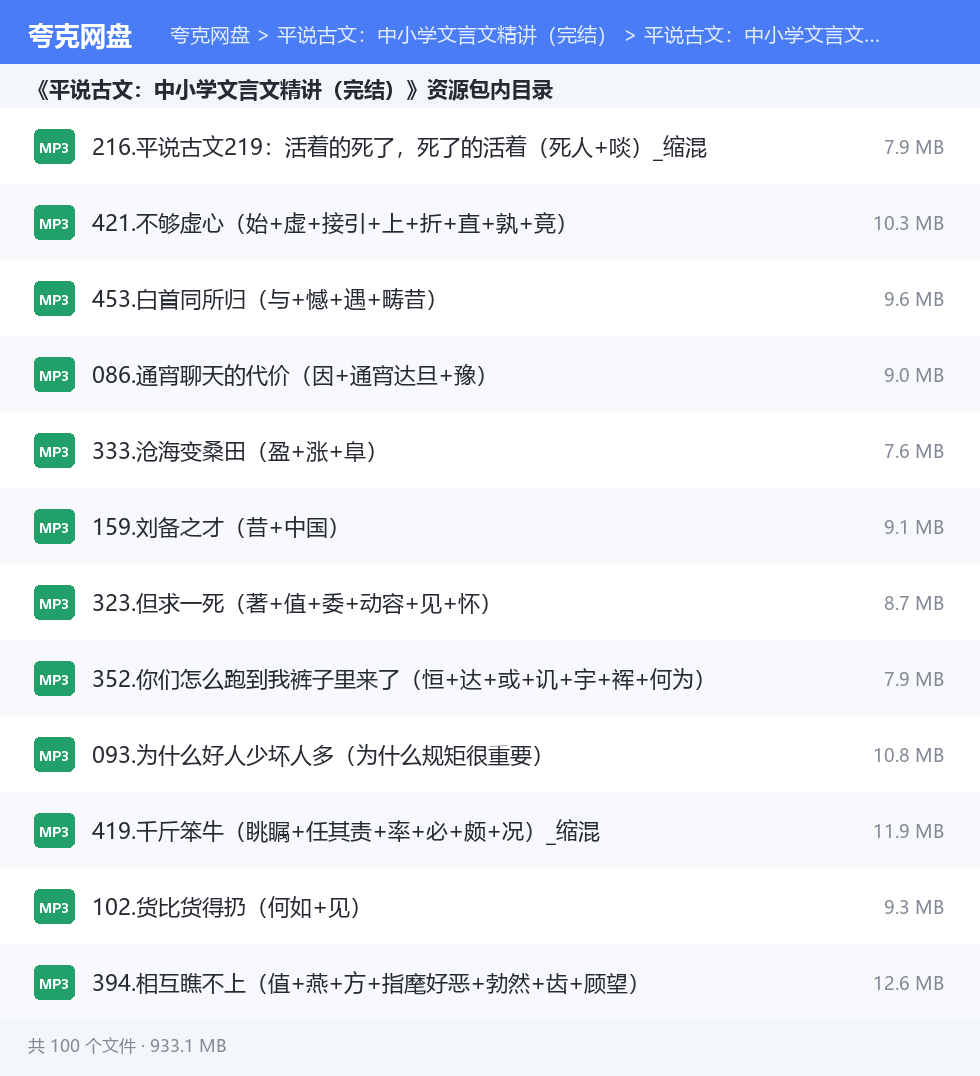
Task: Click the MP3 icon beside 102.货比货得扔
Action: [x=54, y=907]
